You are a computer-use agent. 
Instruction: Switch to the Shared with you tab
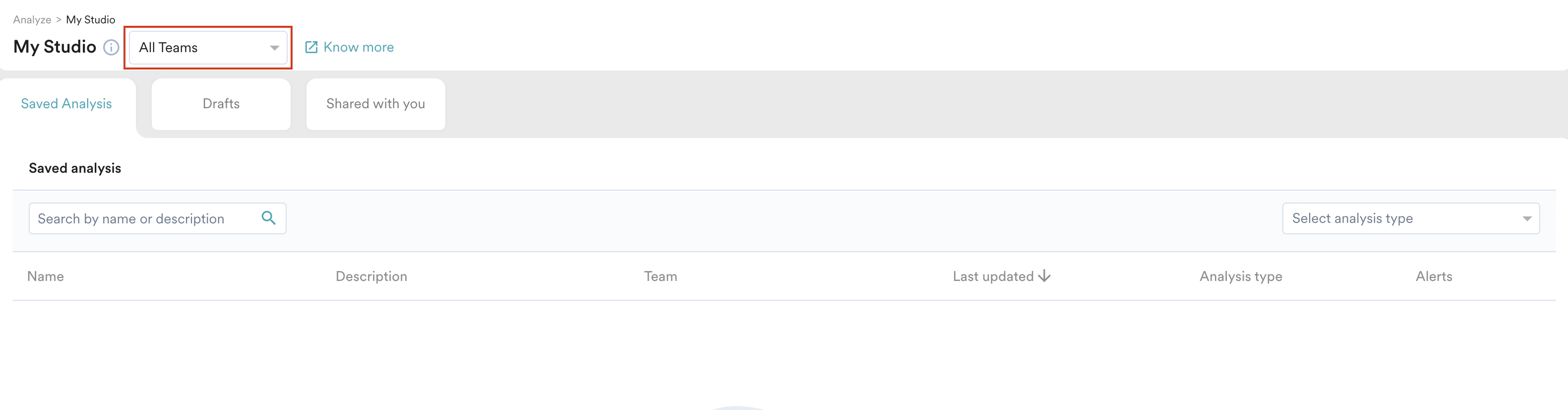pyautogui.click(x=375, y=104)
